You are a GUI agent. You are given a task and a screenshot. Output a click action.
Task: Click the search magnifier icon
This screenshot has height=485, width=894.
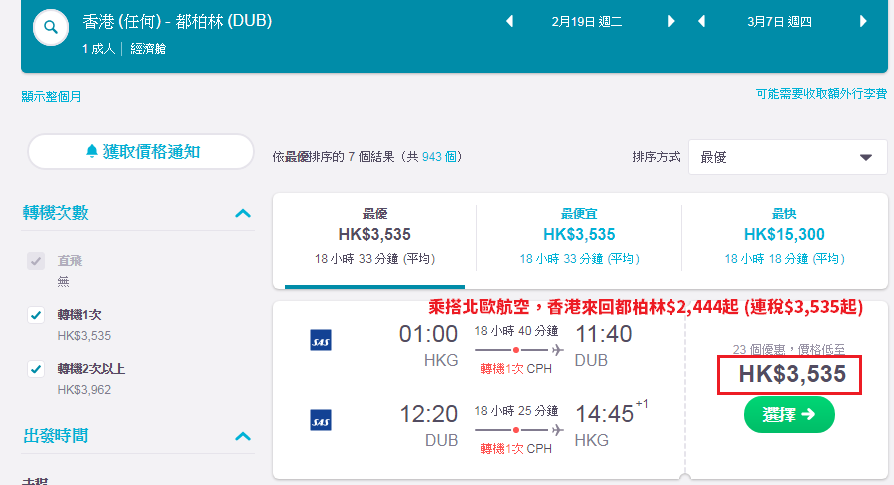[x=51, y=27]
